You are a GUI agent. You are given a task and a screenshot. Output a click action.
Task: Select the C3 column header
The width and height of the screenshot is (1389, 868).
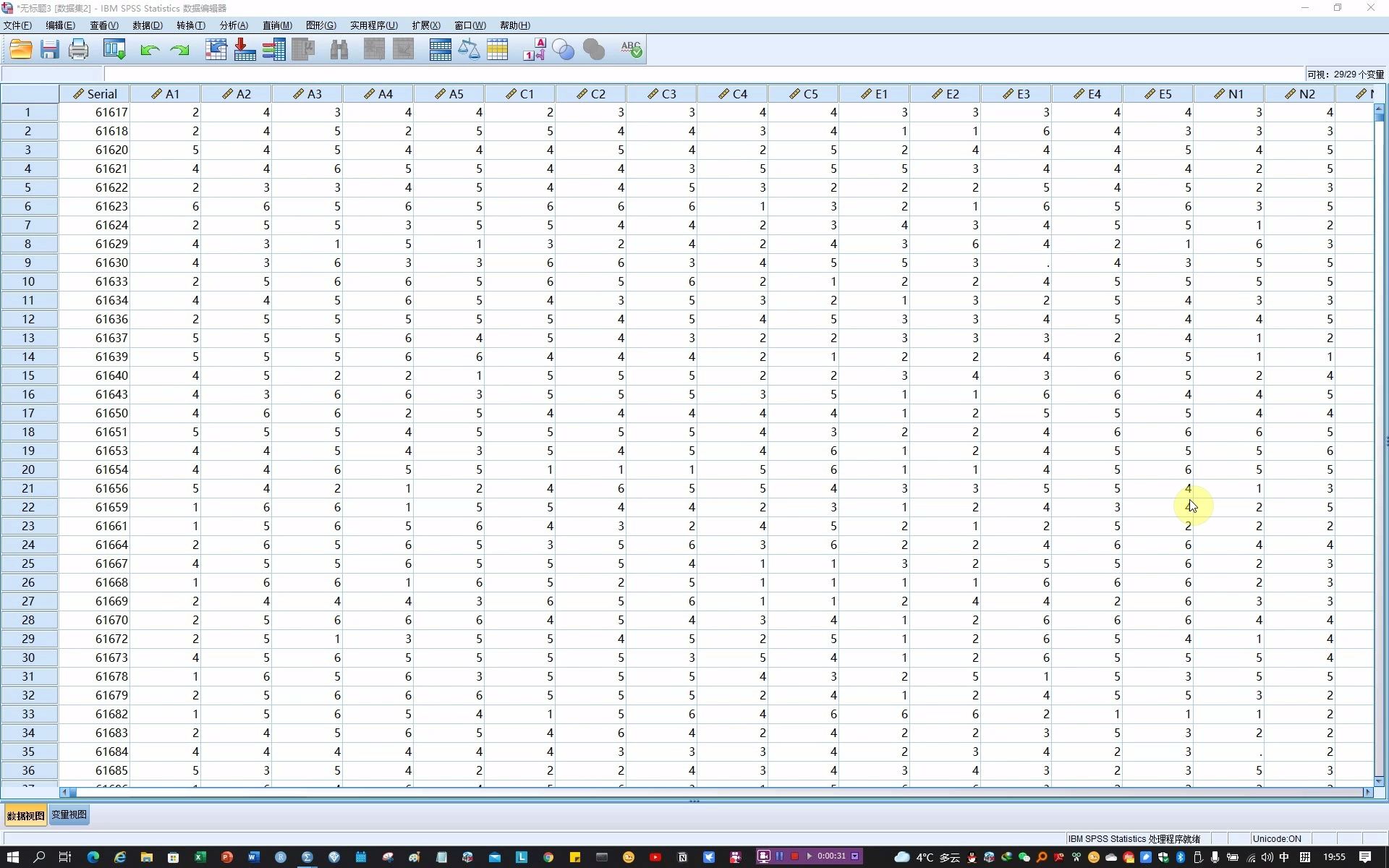662,94
